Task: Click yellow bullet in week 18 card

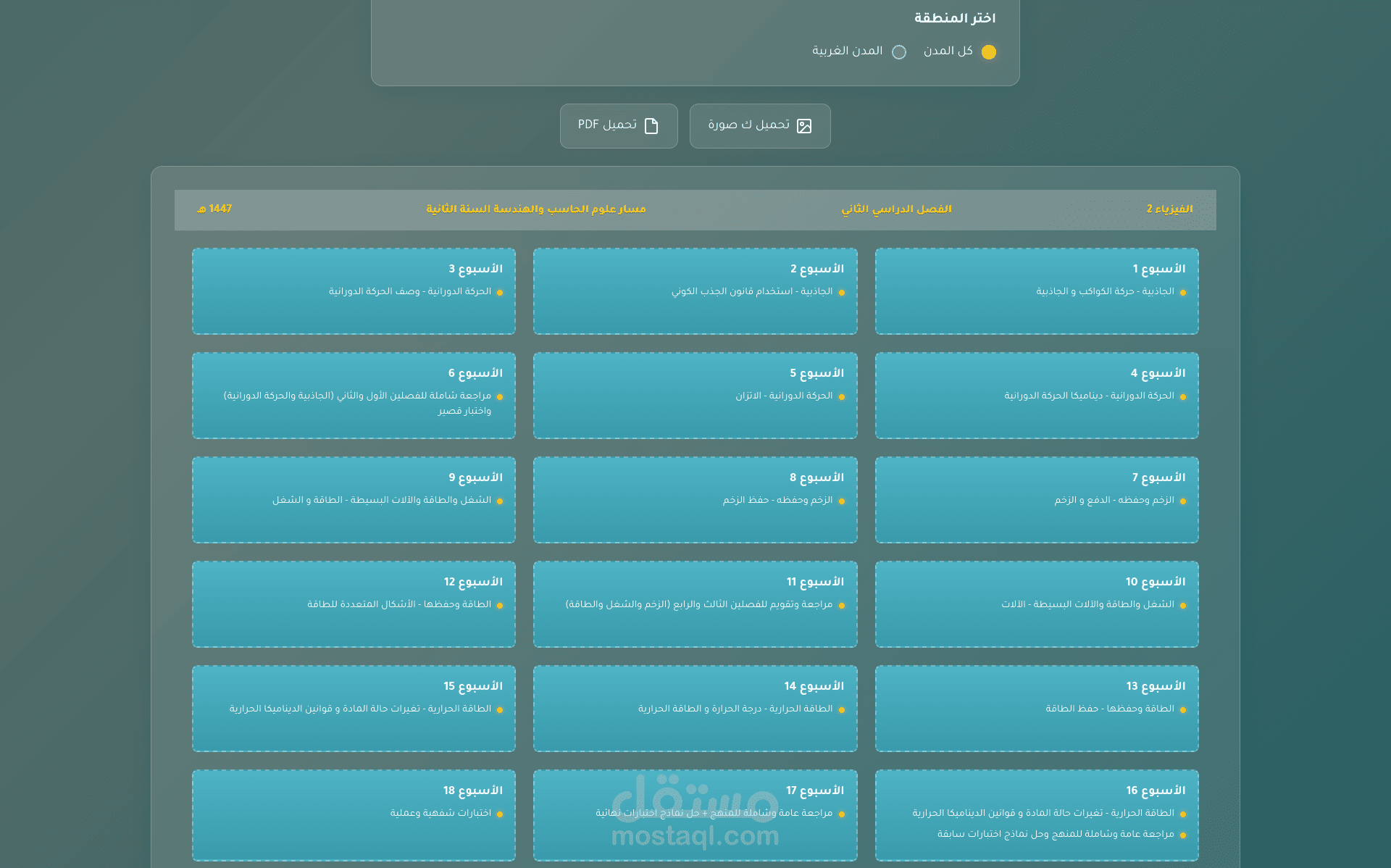Action: 500,814
